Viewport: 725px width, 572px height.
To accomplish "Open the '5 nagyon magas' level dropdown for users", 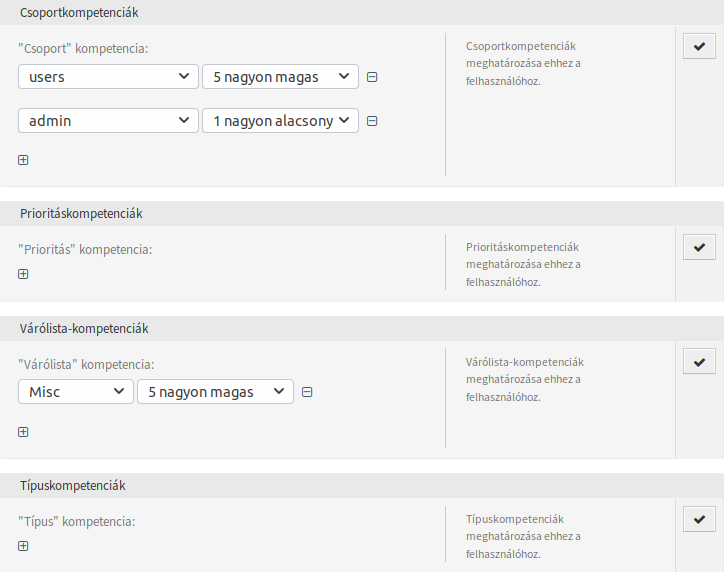I will (280, 77).
